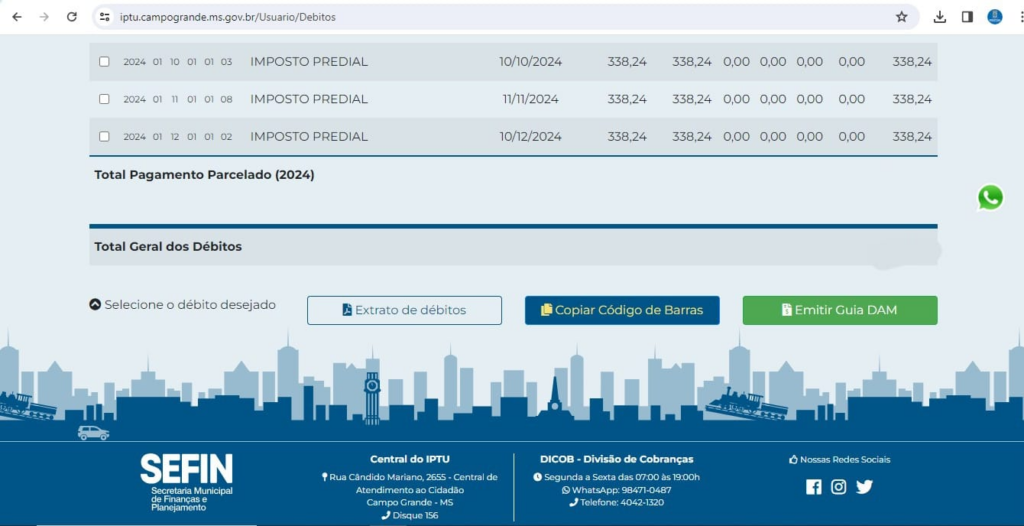This screenshot has height=526, width=1024.
Task: Click the SEFIN logo in footer
Action: tap(186, 481)
